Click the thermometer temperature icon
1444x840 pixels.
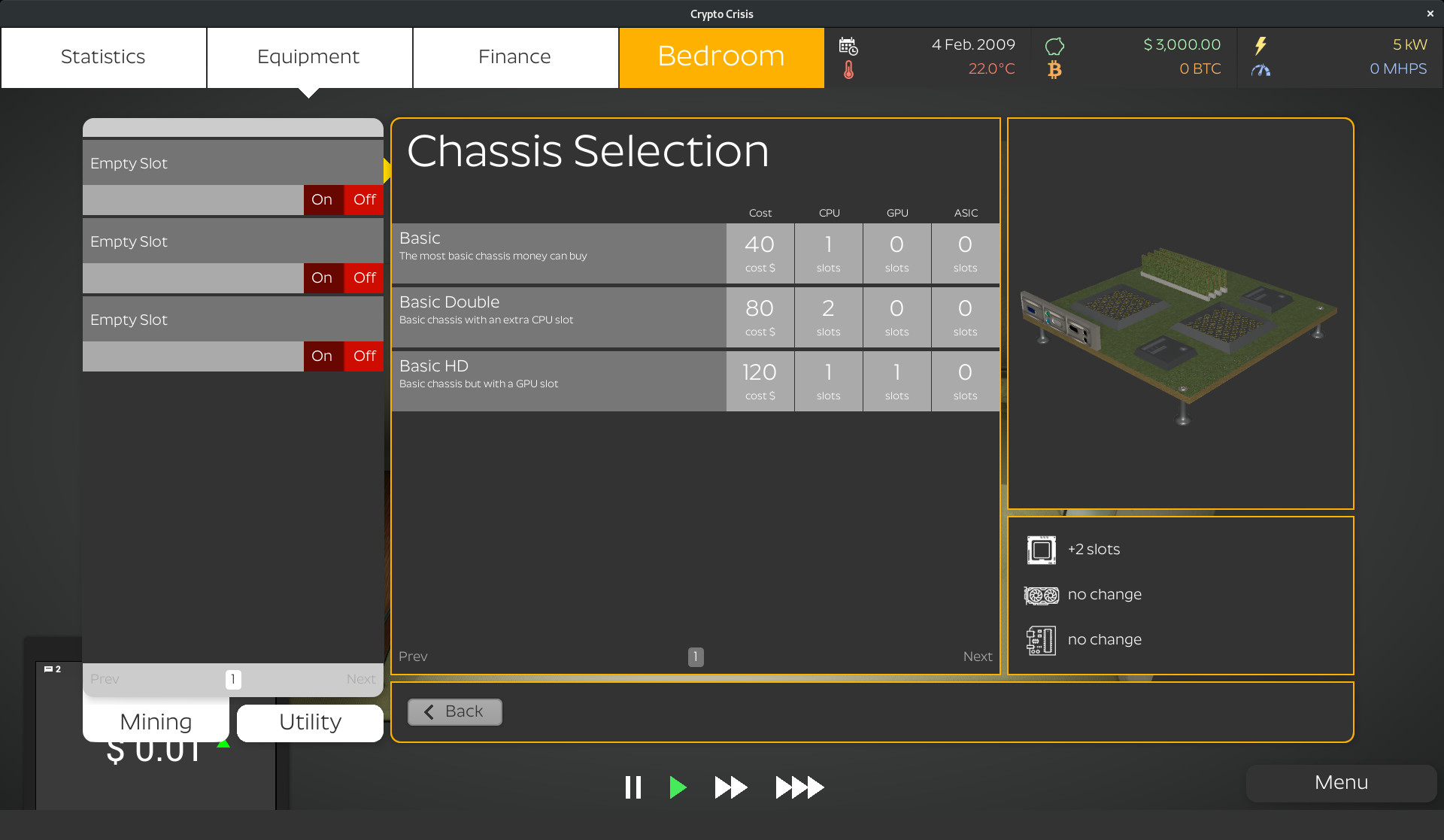pos(848,71)
